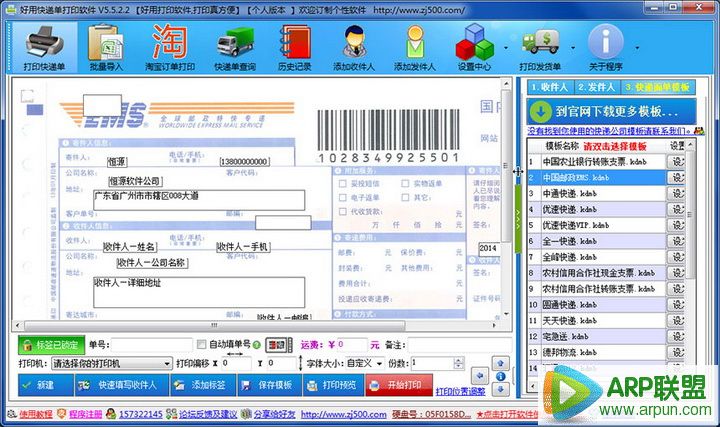
Task: Click the 打印位置调整 link
Action: click(461, 391)
